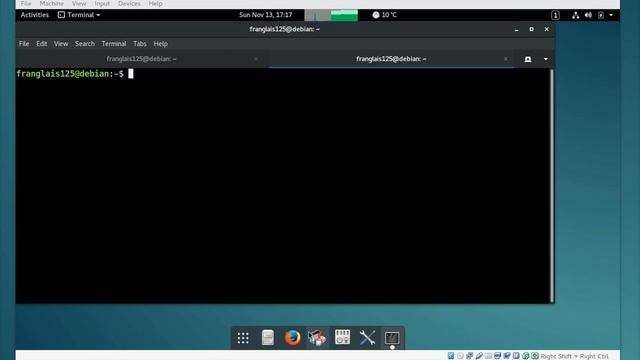Minimize the terminal window
The image size is (640, 360).
coord(516,29)
